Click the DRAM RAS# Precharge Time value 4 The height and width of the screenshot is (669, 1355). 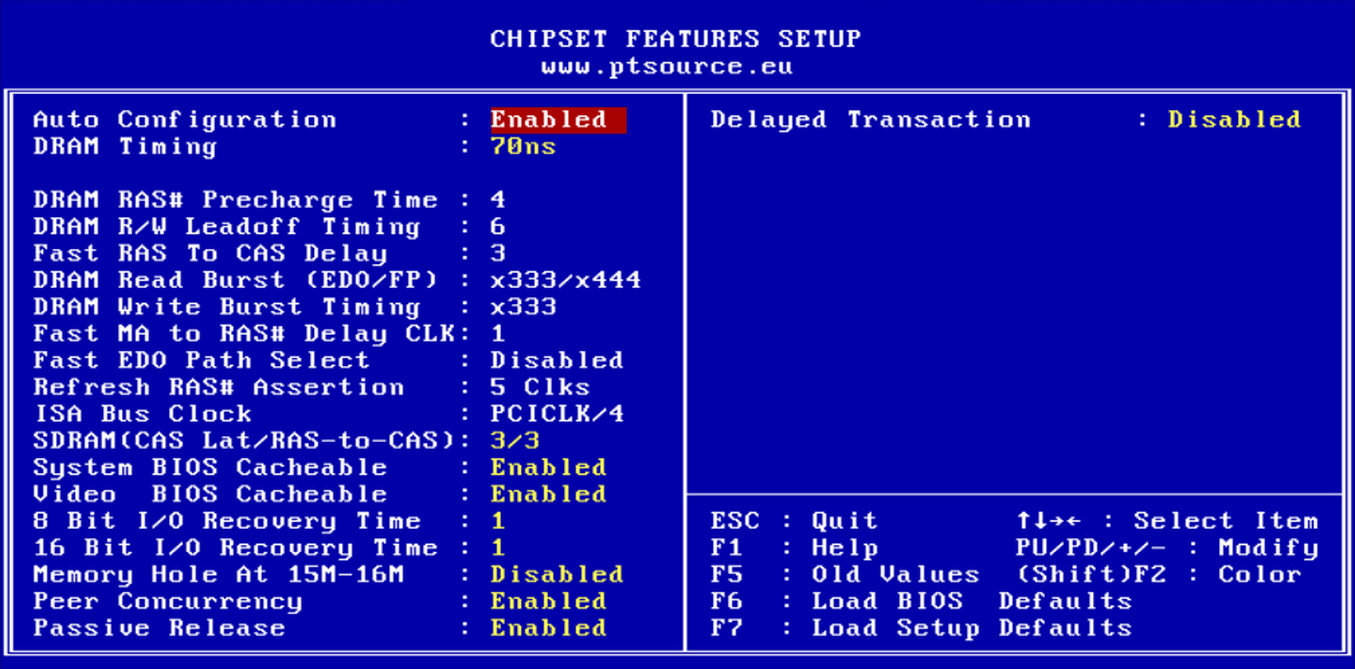[498, 200]
